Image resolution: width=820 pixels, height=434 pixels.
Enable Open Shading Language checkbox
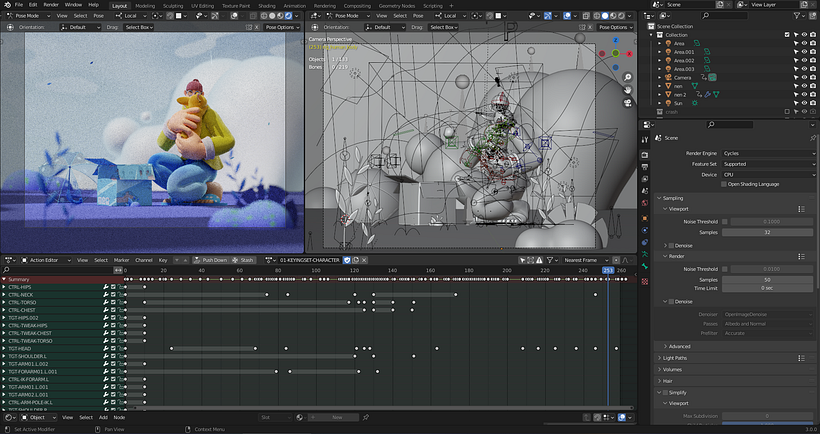(x=724, y=184)
